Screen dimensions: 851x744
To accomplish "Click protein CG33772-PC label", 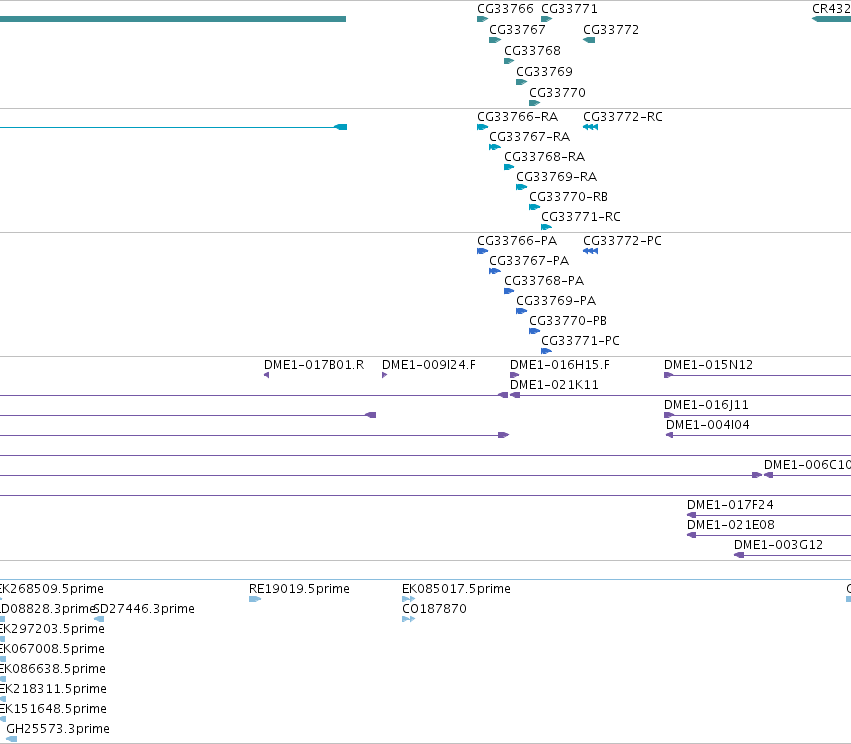I will coord(622,241).
